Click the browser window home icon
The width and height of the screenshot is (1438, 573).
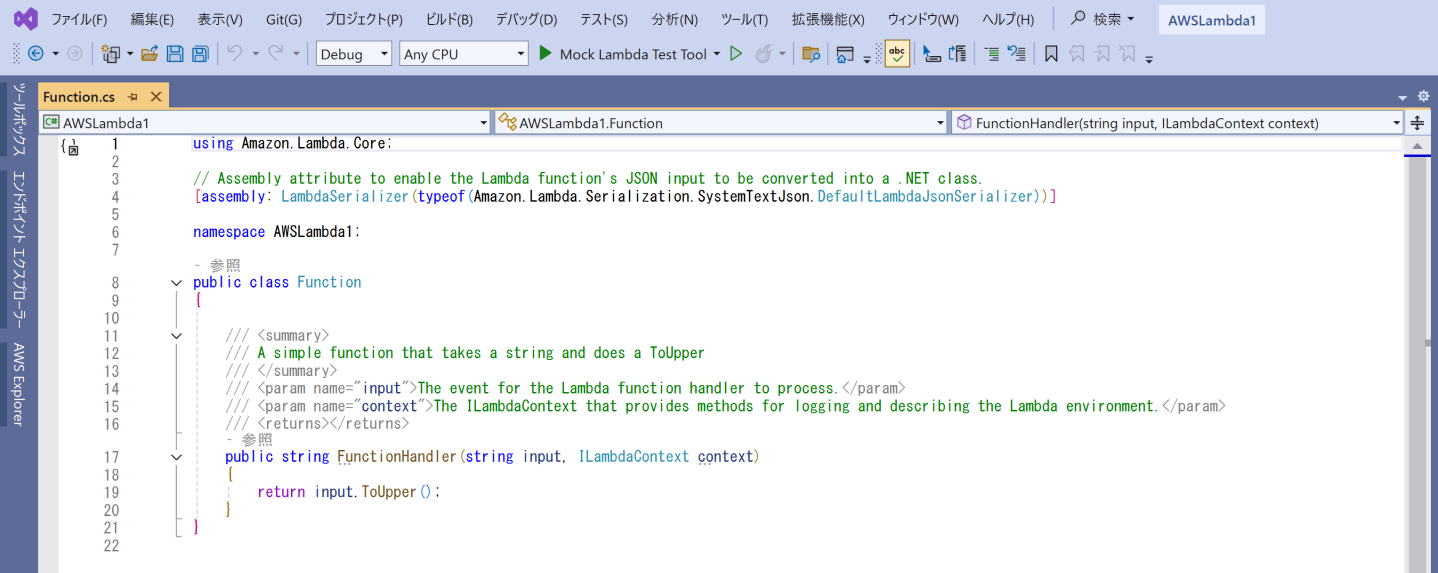845,54
